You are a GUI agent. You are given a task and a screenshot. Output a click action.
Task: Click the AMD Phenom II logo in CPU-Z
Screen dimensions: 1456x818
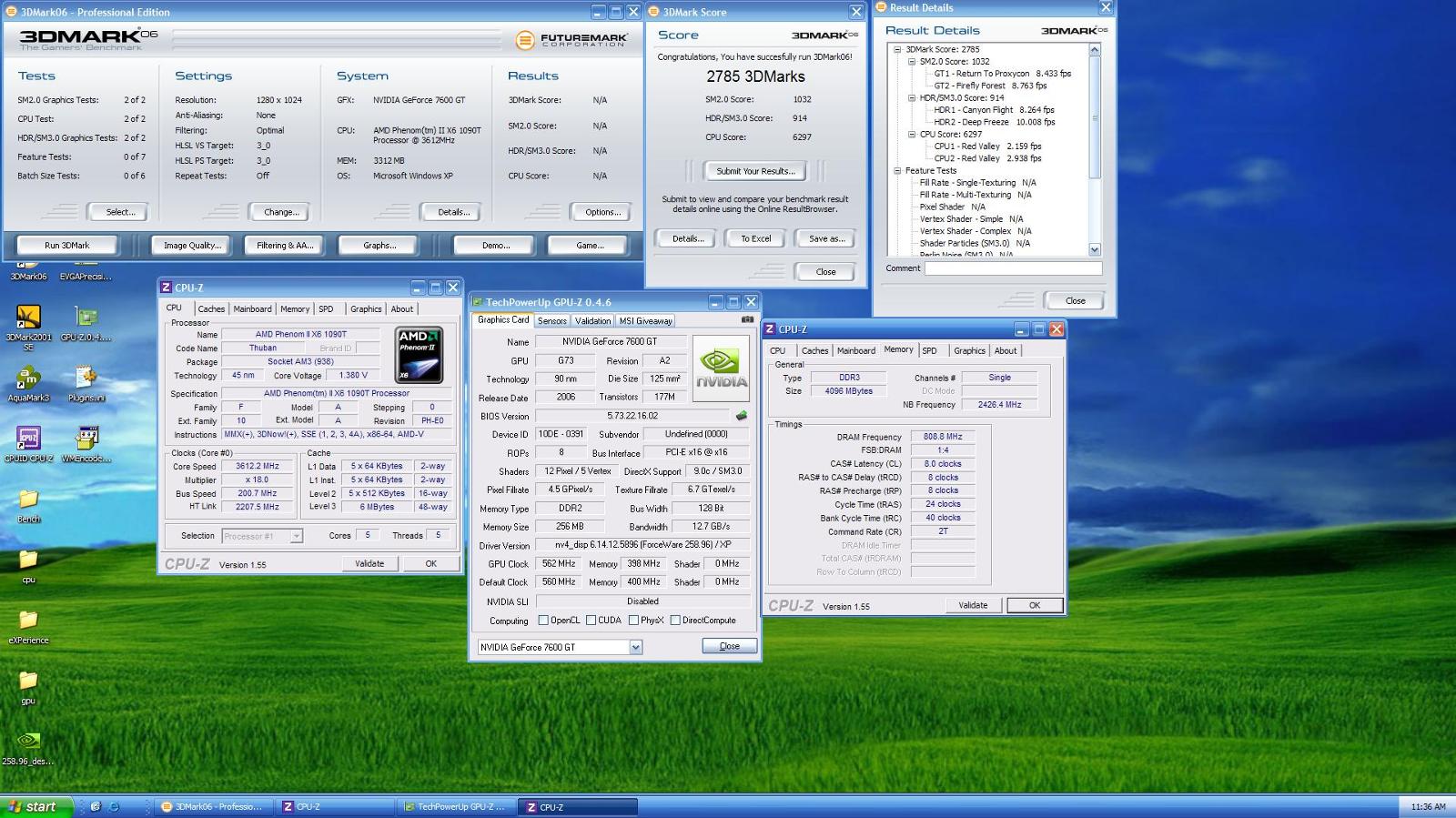point(420,355)
